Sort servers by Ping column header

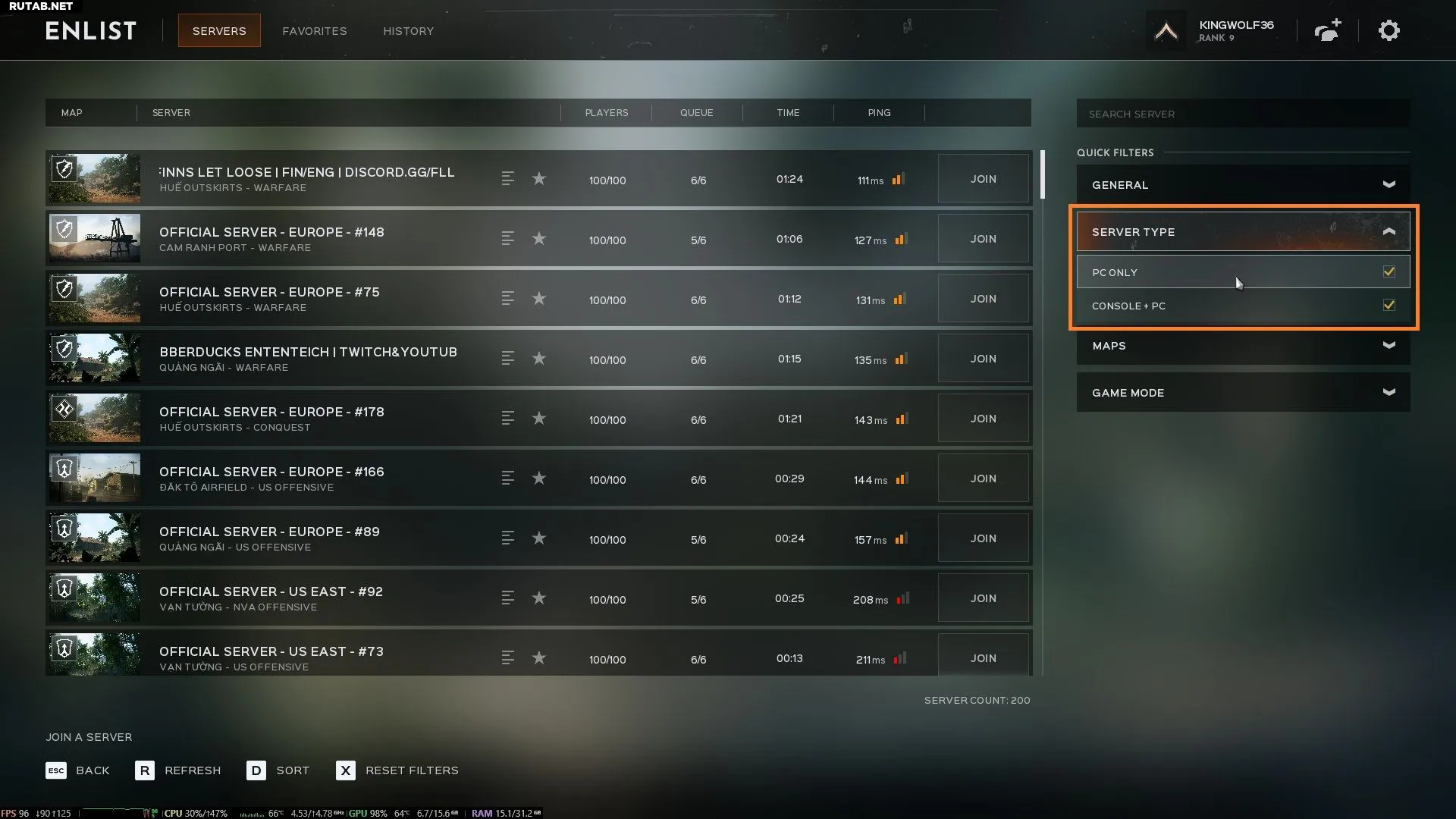pyautogui.click(x=879, y=113)
